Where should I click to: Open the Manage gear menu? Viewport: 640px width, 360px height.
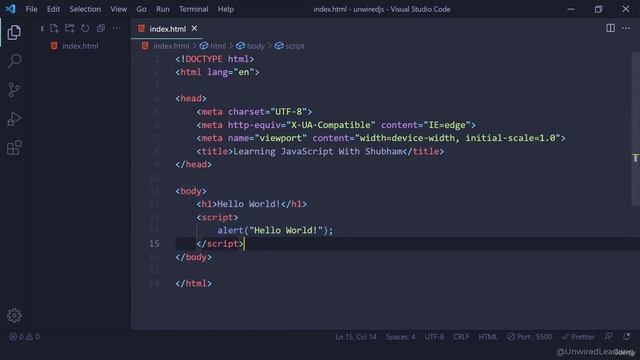point(14,316)
